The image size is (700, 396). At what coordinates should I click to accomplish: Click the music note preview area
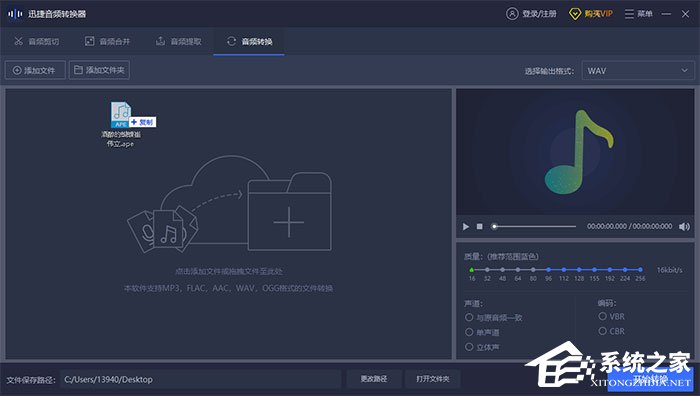click(x=575, y=152)
